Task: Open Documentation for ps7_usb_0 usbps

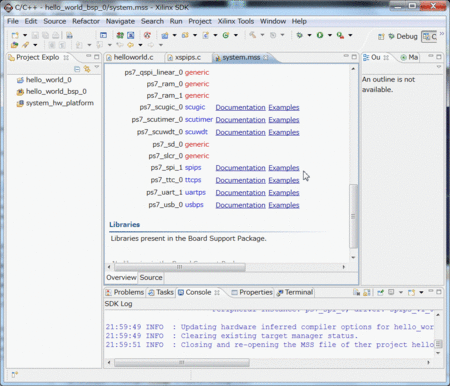Action: 240,205
